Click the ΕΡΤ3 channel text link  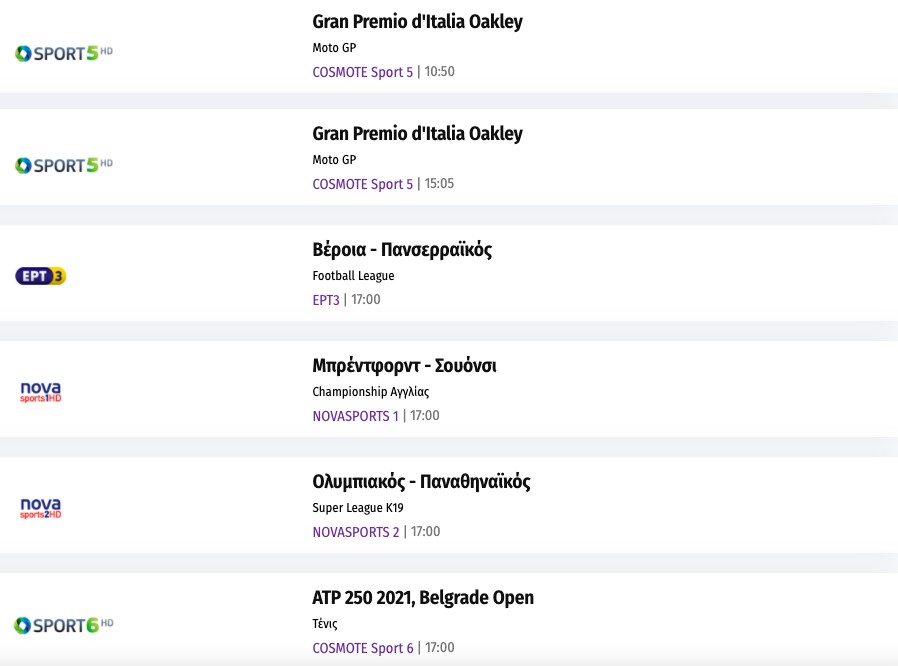pos(326,300)
